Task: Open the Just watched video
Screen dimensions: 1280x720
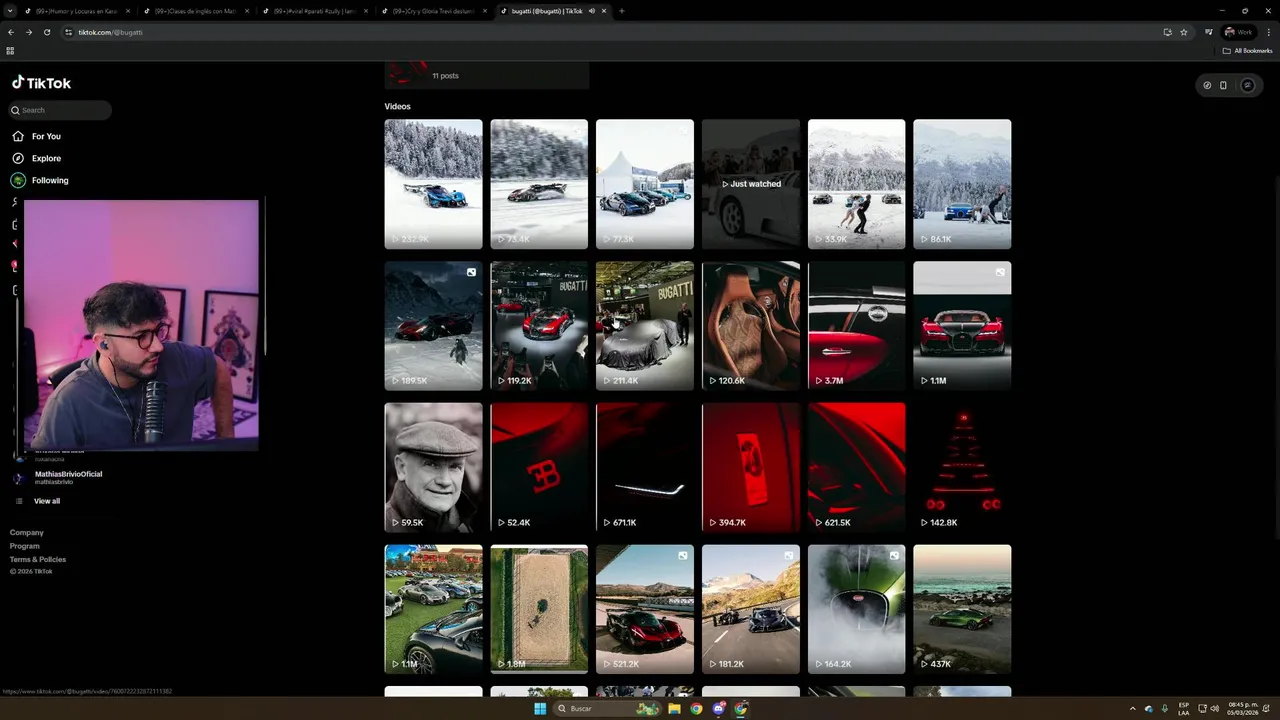Action: 751,184
